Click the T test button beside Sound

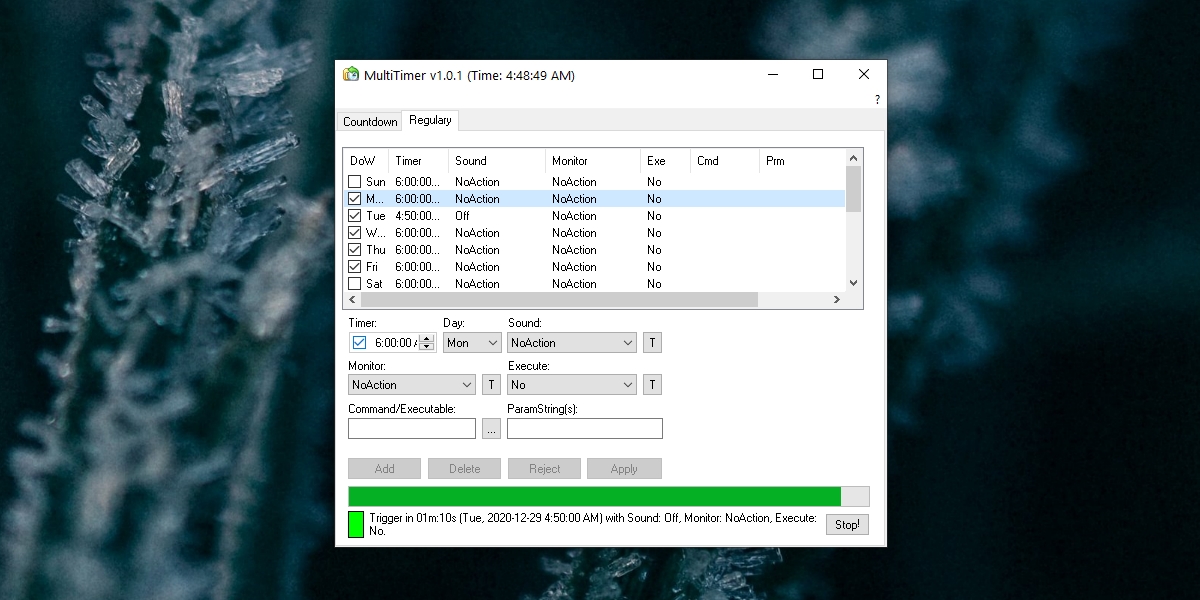click(652, 343)
